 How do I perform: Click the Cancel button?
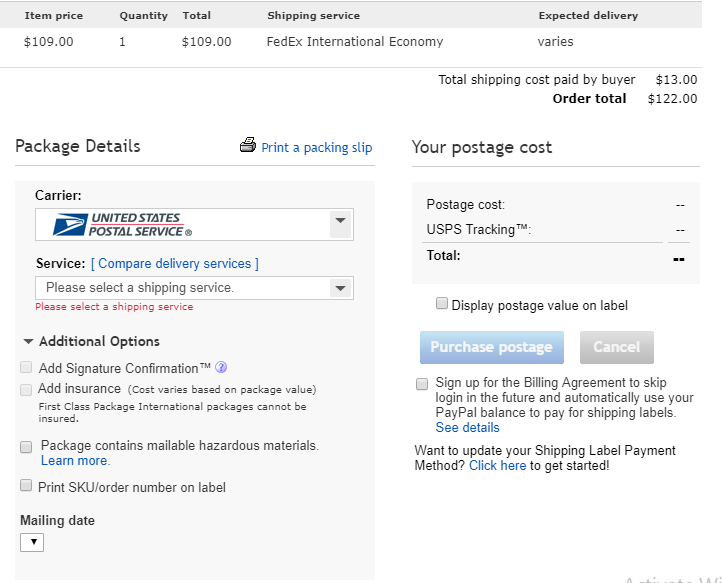click(x=617, y=347)
